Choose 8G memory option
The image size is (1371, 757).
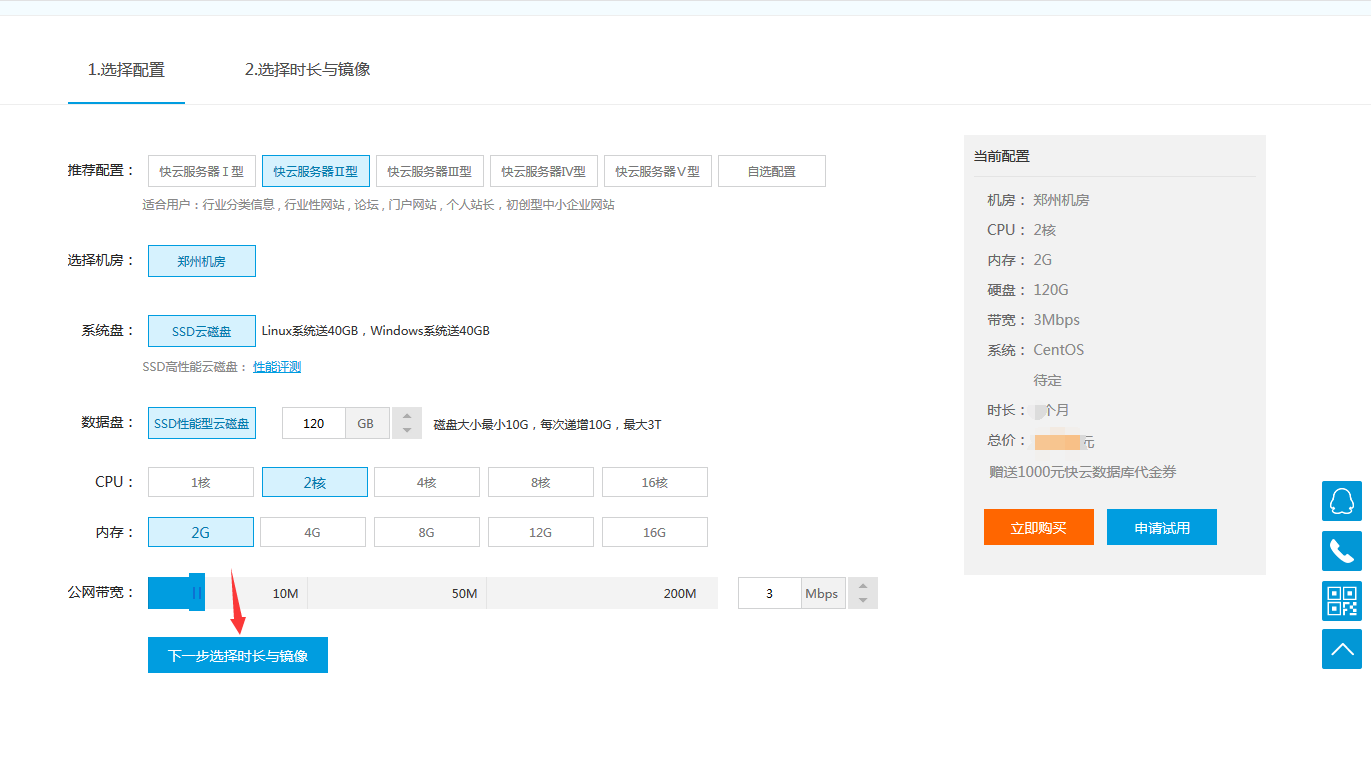point(427,532)
